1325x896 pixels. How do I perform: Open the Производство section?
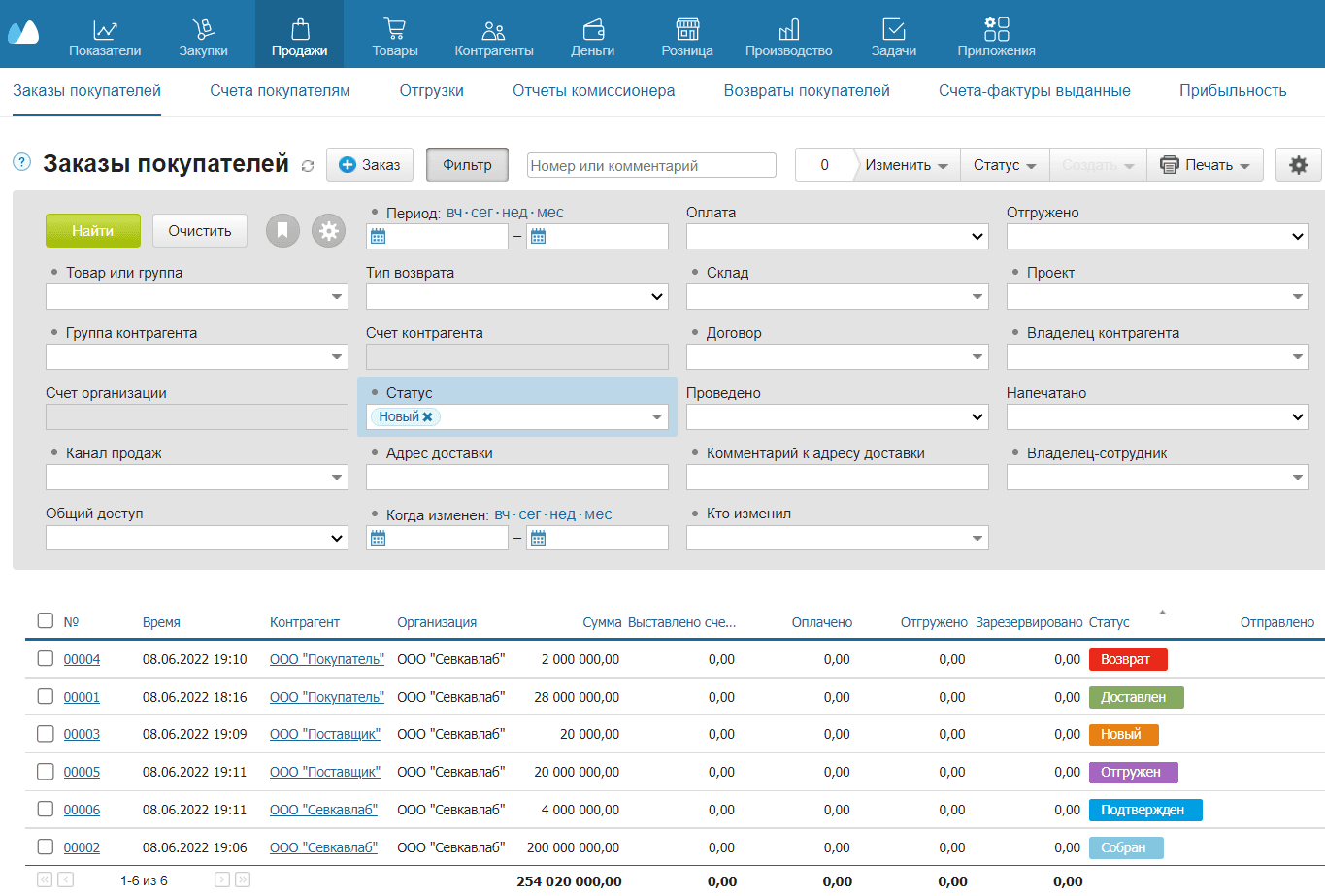tap(789, 37)
